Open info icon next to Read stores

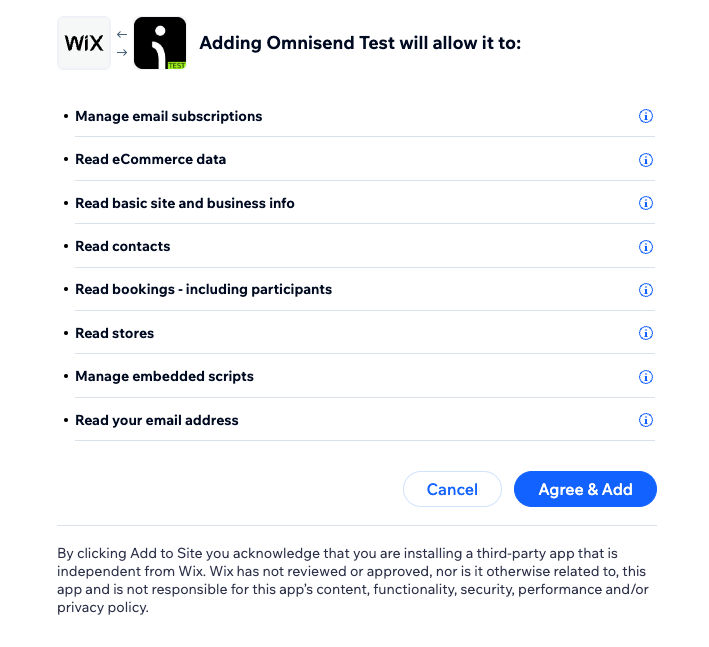coord(645,333)
